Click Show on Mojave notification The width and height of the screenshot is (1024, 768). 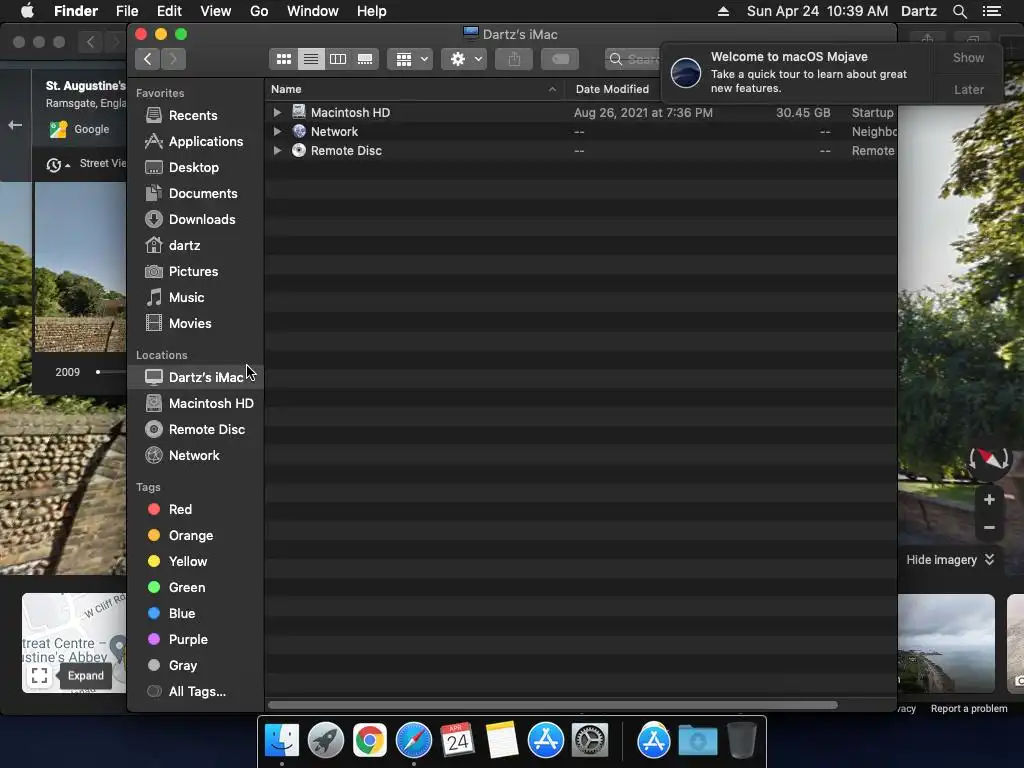click(x=968, y=58)
